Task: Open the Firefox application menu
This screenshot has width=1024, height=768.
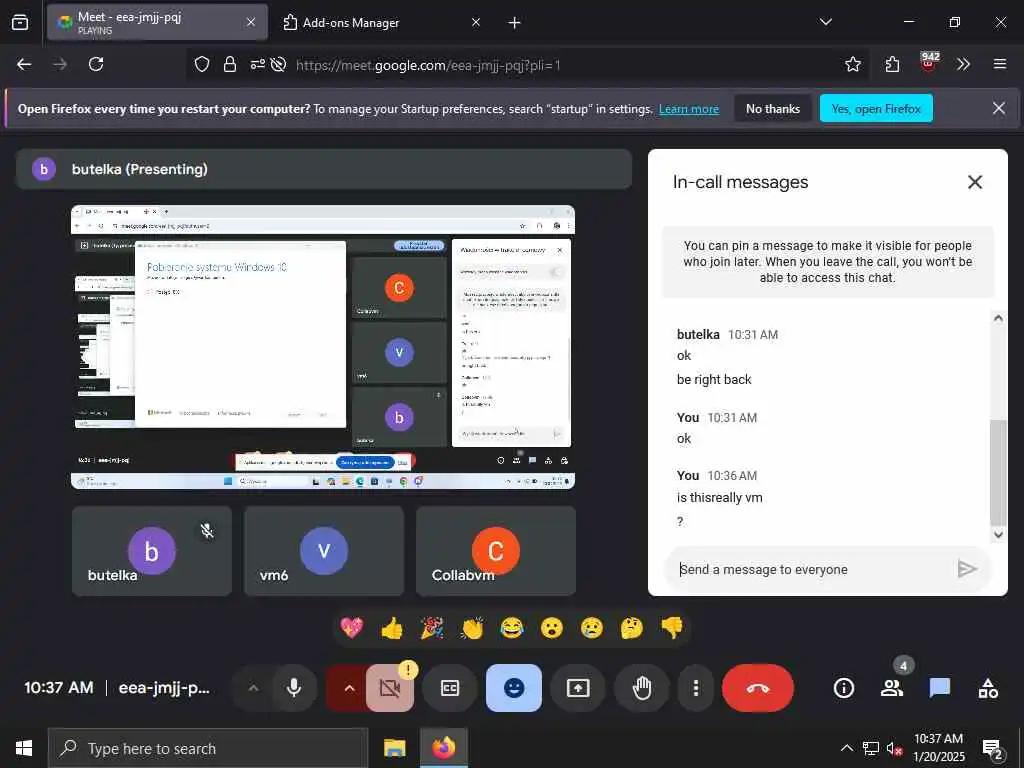Action: 1000,64
